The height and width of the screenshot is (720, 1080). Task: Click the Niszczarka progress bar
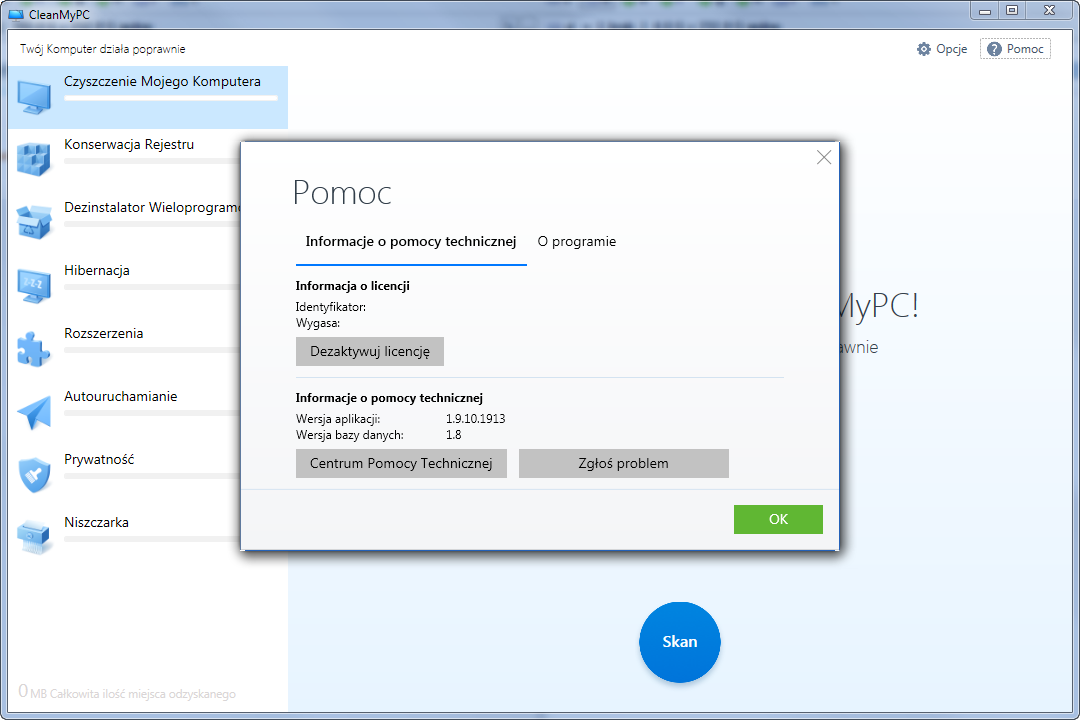click(x=152, y=539)
